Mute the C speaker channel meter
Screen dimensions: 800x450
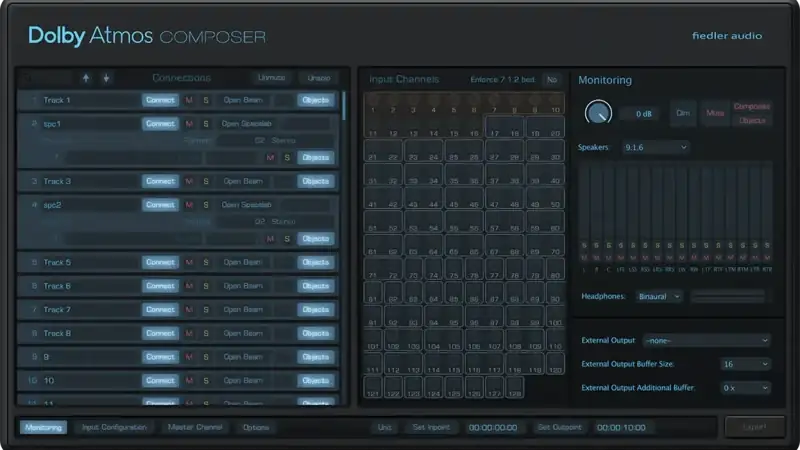pyautogui.click(x=609, y=258)
